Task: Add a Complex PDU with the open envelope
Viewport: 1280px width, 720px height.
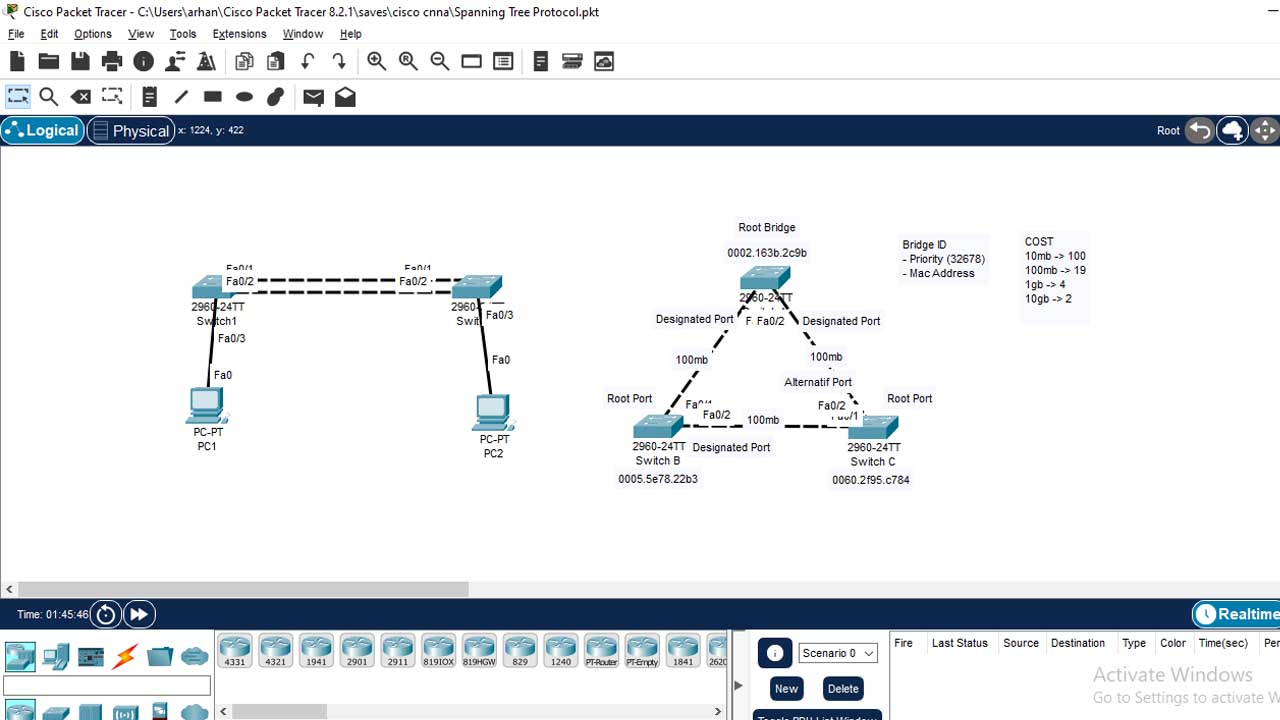Action: 345,97
